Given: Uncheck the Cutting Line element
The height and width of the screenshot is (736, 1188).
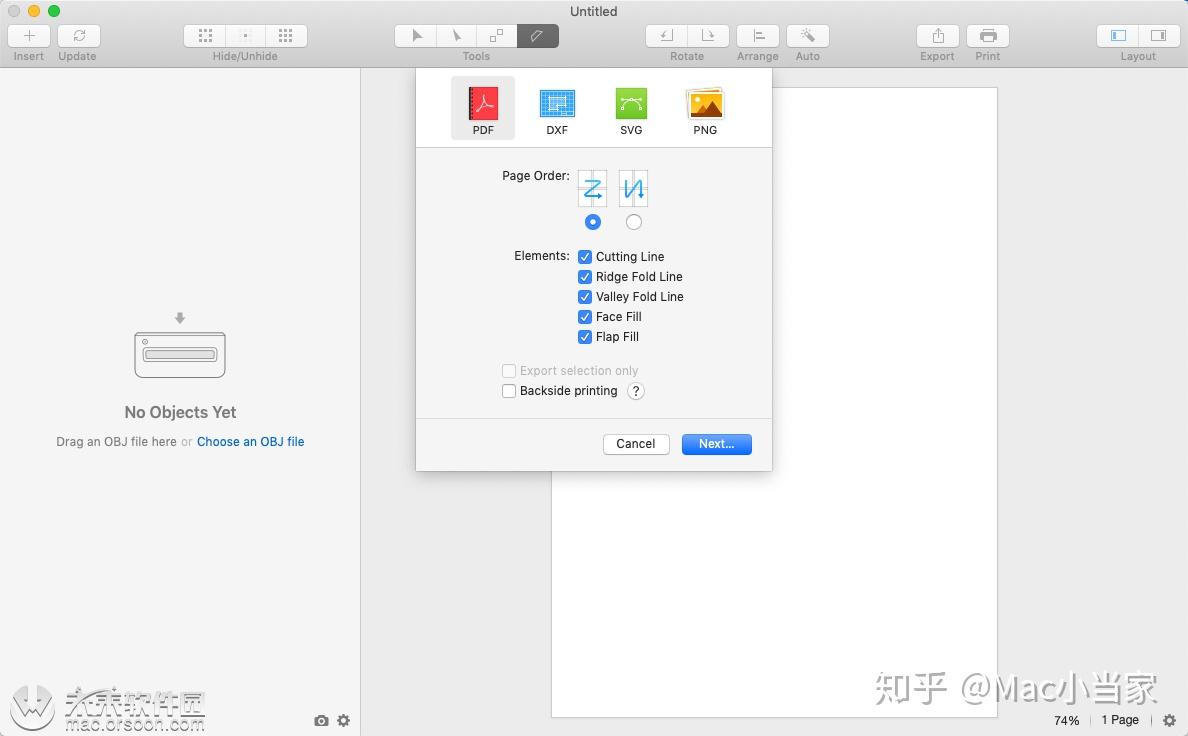Looking at the screenshot, I should click(585, 257).
